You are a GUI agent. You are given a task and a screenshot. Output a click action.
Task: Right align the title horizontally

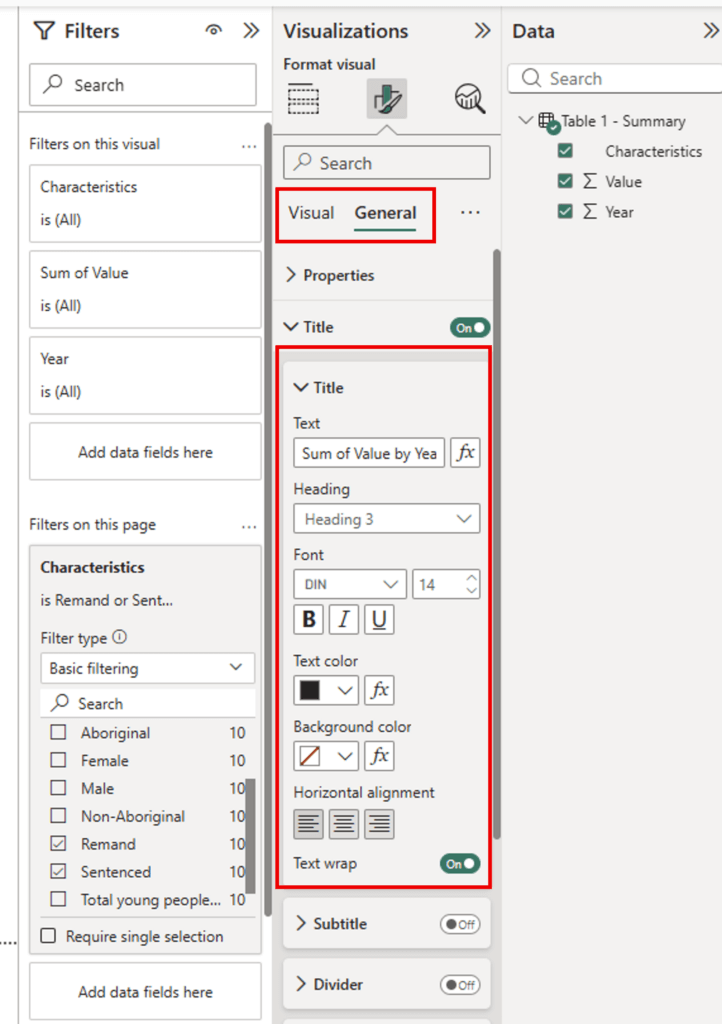point(379,824)
